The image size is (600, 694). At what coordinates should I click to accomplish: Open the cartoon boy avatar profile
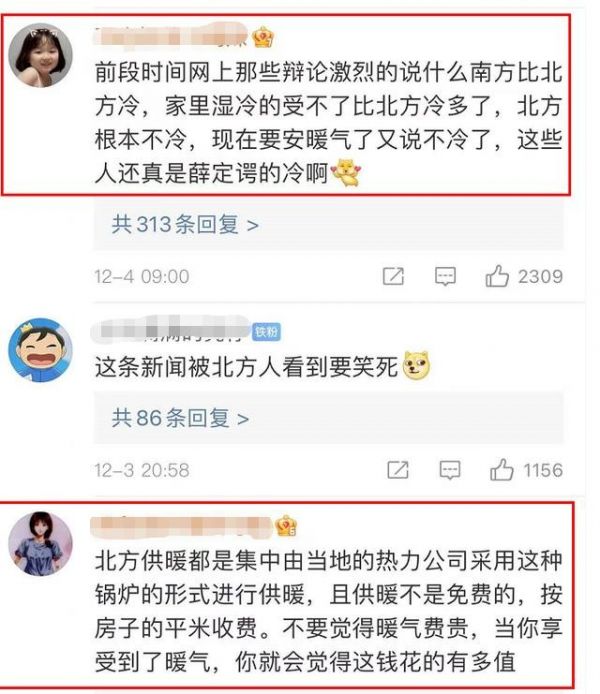[x=40, y=350]
